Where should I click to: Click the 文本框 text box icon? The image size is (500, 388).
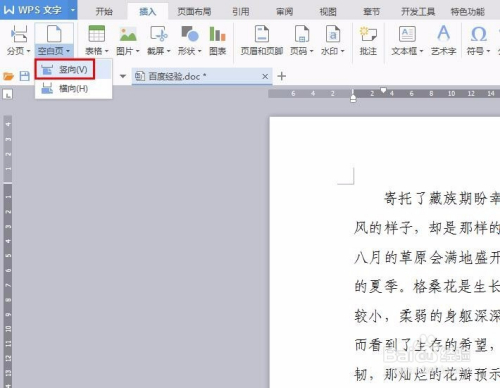pos(407,34)
